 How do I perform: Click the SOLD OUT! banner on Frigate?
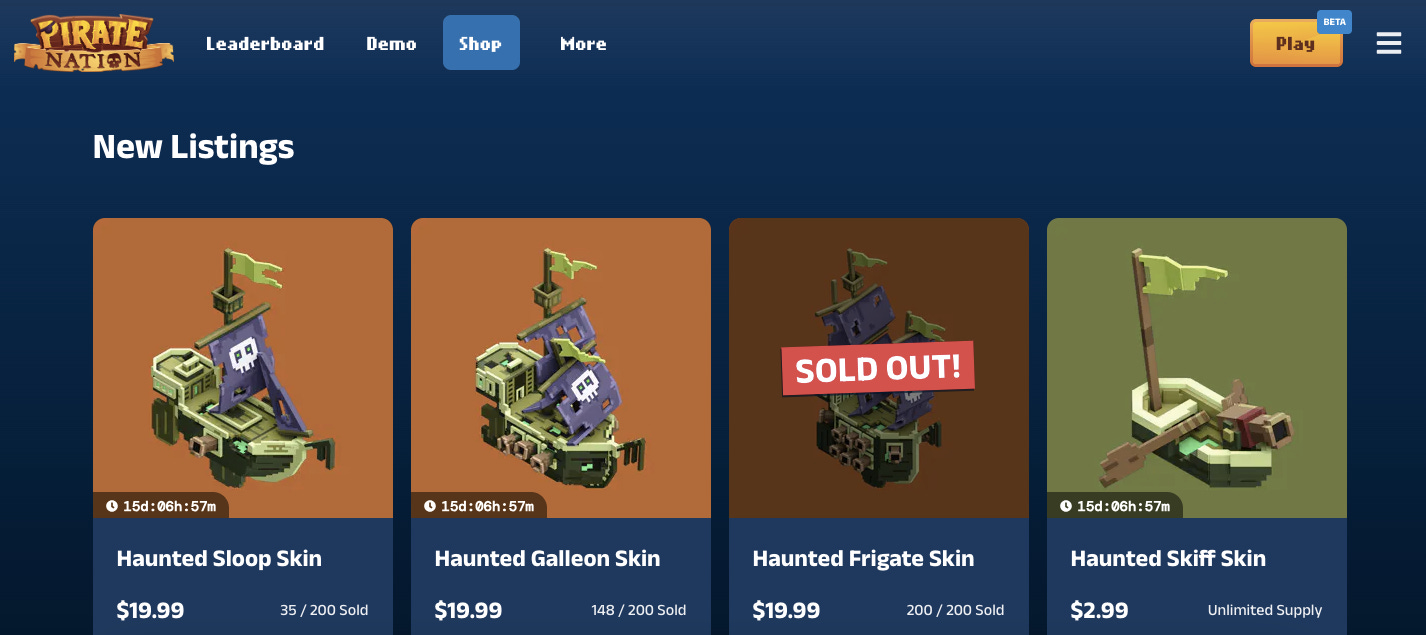click(878, 368)
